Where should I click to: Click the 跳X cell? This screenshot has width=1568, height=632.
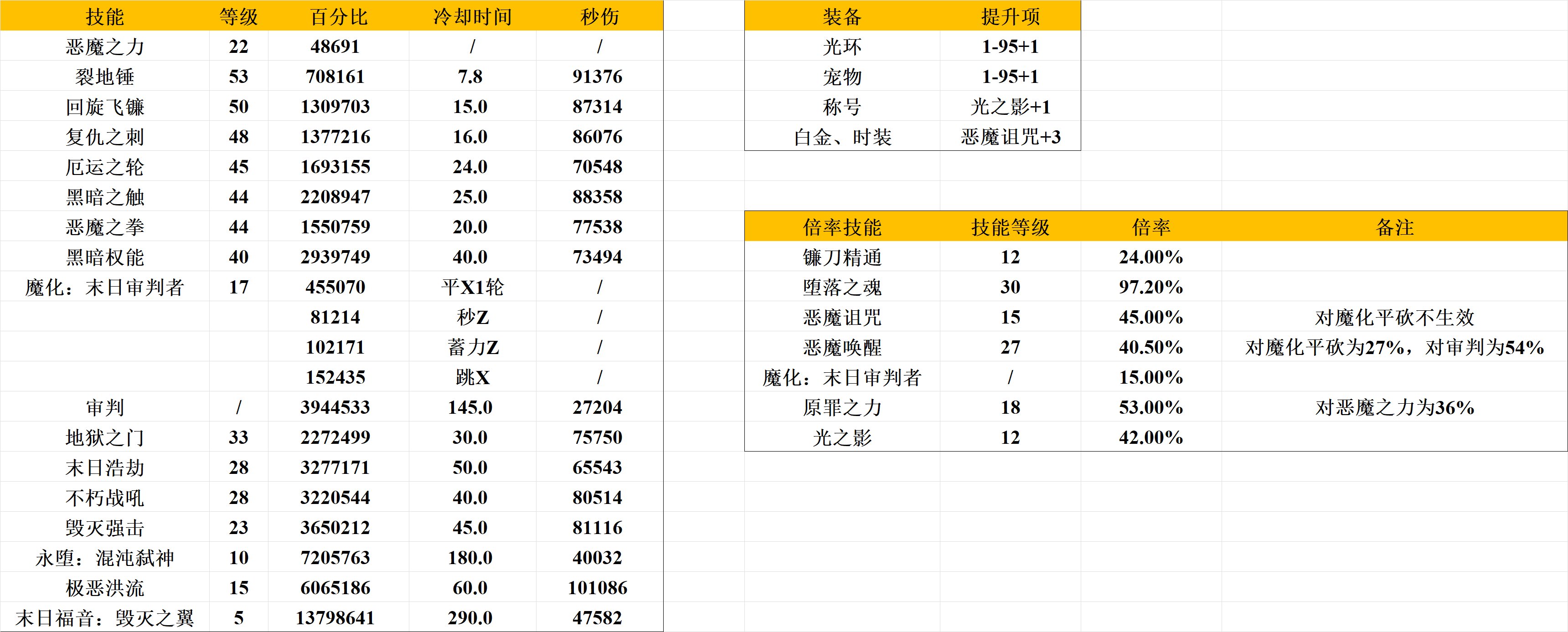(x=472, y=377)
